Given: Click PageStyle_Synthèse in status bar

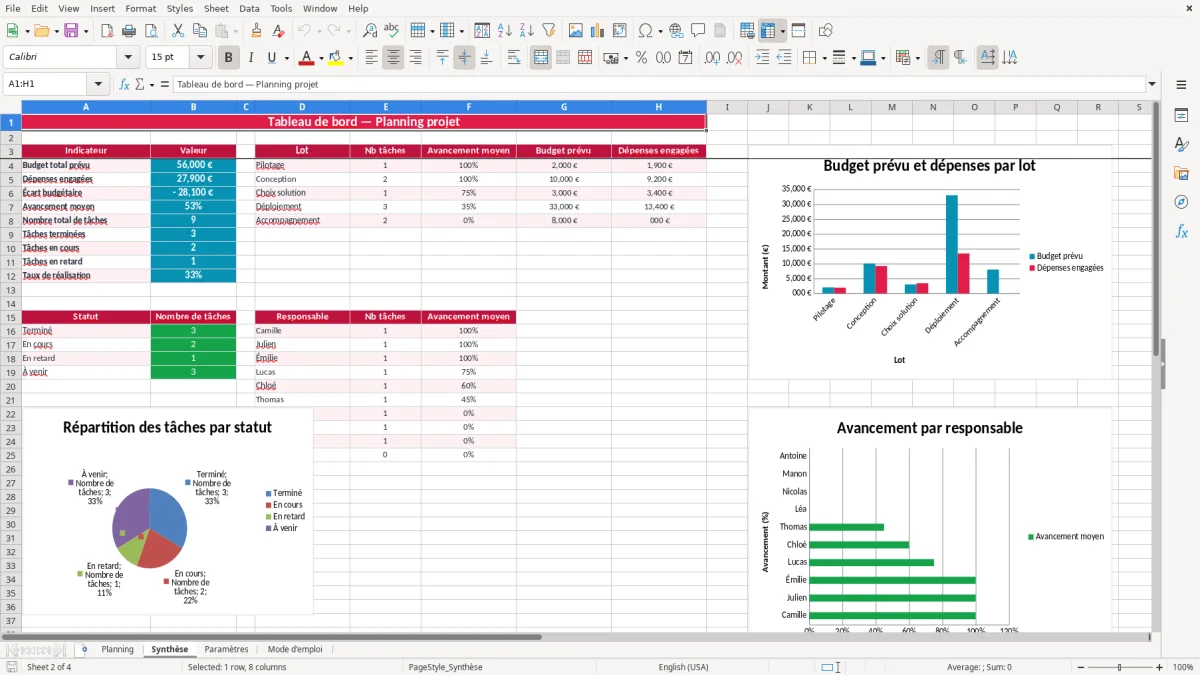Looking at the screenshot, I should click(x=445, y=667).
